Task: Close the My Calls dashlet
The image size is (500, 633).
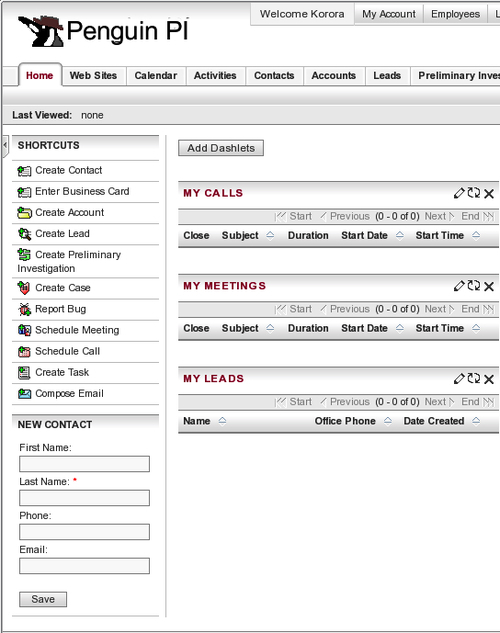Action: 489,194
